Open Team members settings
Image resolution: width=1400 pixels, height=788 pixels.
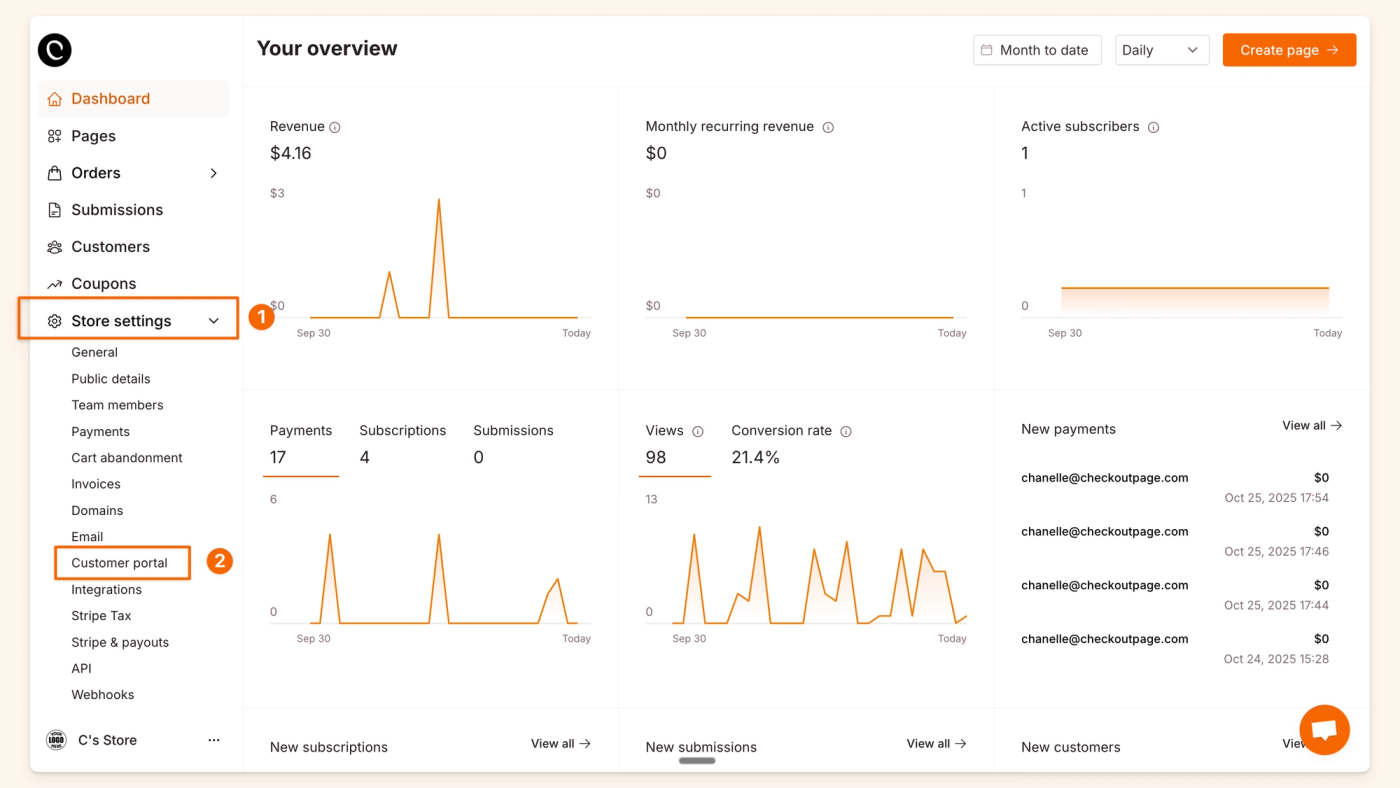pyautogui.click(x=117, y=405)
